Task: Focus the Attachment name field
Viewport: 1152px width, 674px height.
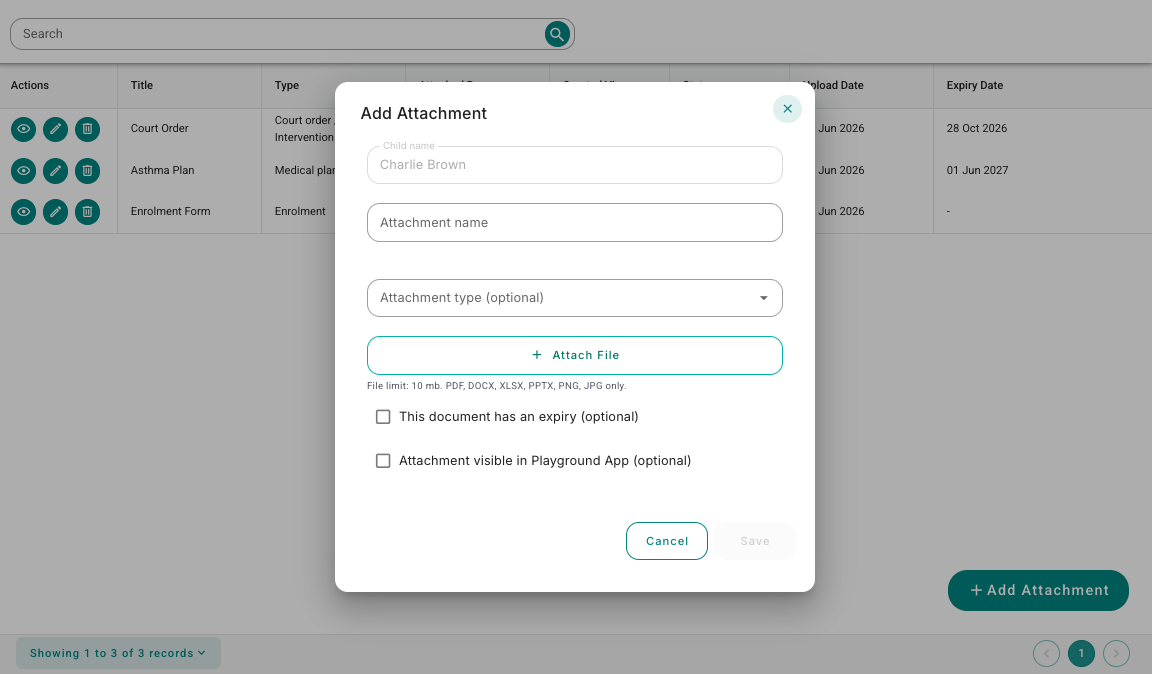Action: (575, 223)
